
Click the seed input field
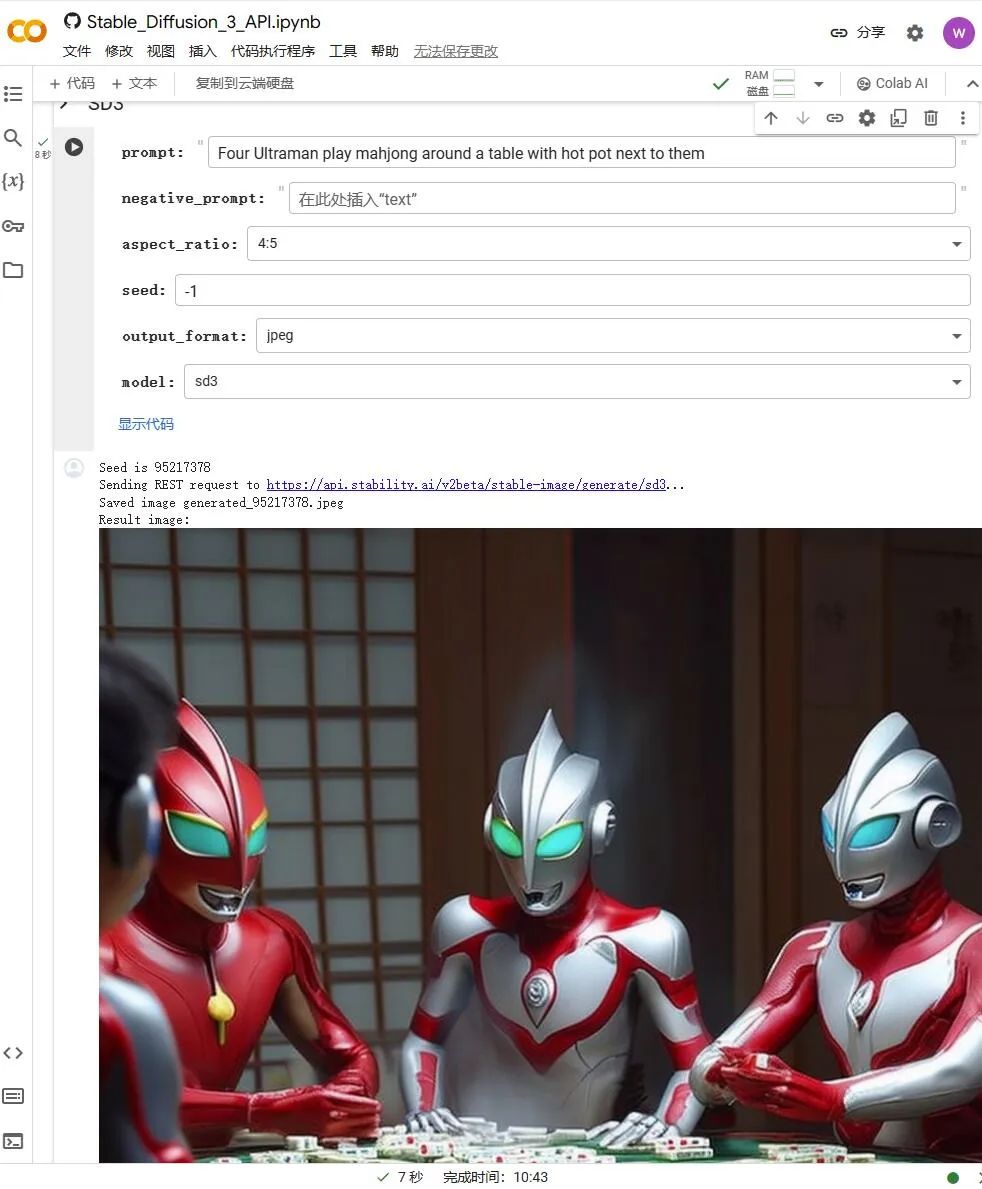[x=573, y=290]
